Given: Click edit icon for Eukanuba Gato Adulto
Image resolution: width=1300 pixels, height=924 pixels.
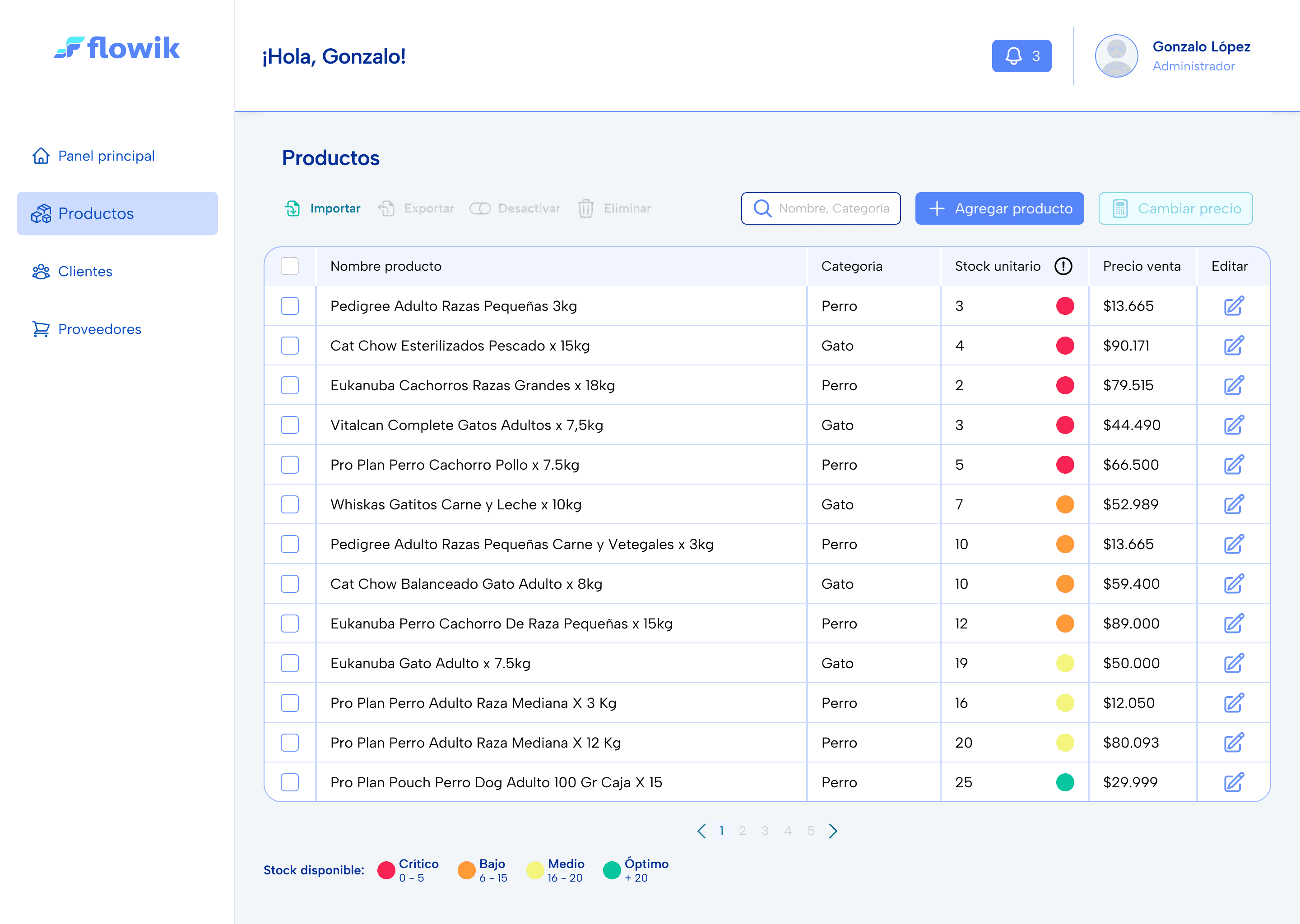Looking at the screenshot, I should click(x=1233, y=663).
